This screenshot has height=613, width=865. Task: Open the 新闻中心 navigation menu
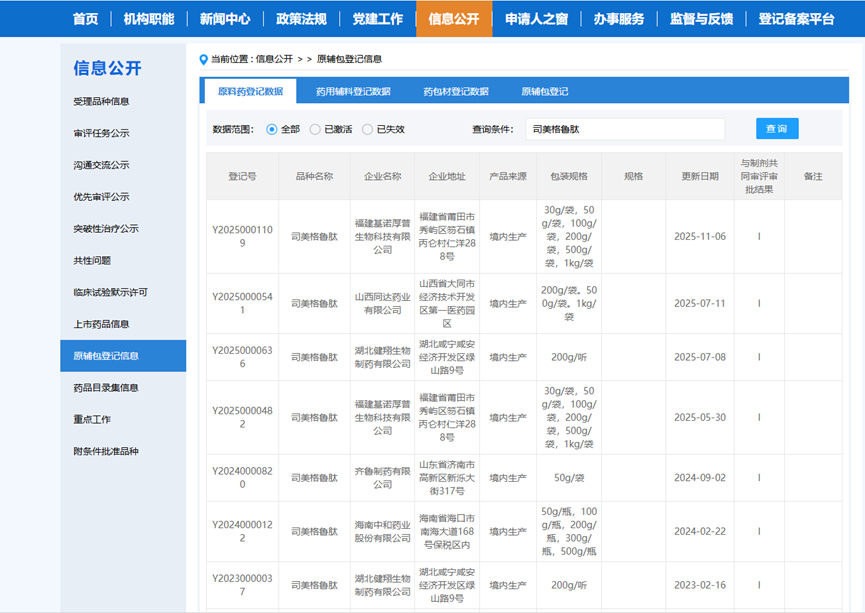click(x=225, y=19)
